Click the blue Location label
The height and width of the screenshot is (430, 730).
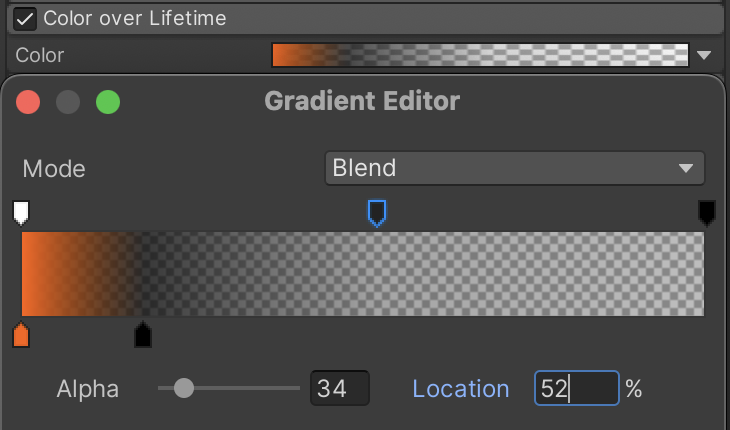(460, 388)
